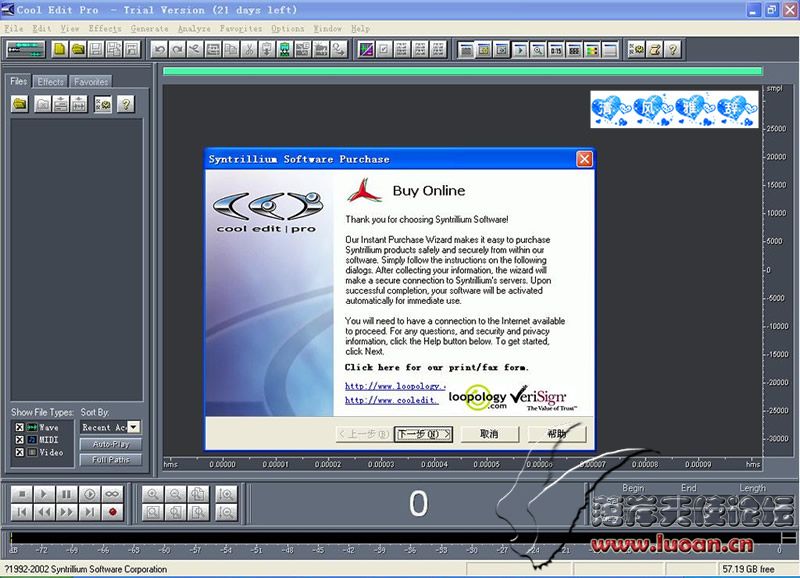Switch to the Files tab
Viewport: 800px width, 578px height.
19,81
